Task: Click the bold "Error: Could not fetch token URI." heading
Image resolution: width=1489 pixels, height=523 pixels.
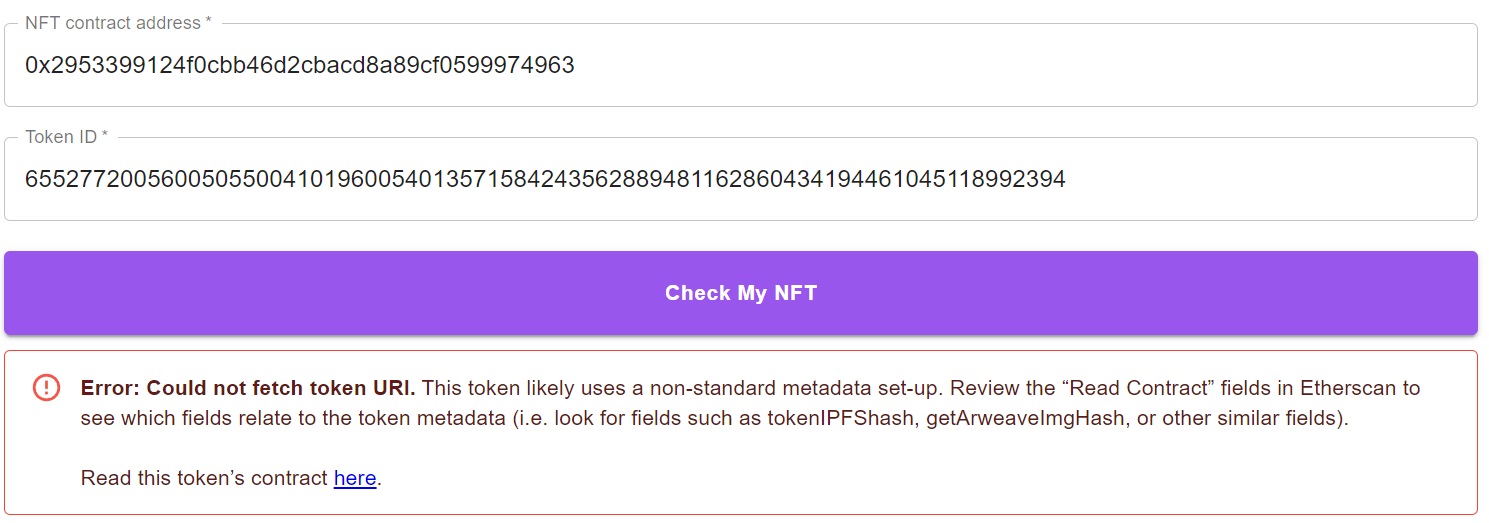Action: point(248,388)
